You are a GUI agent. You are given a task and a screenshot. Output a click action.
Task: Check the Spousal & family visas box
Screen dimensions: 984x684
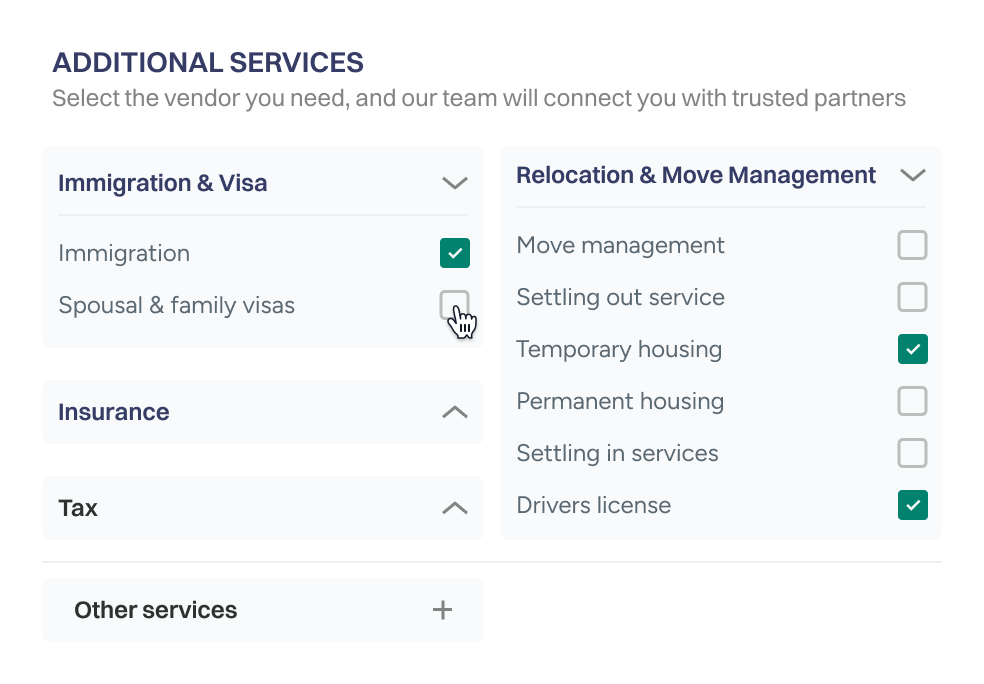(455, 305)
